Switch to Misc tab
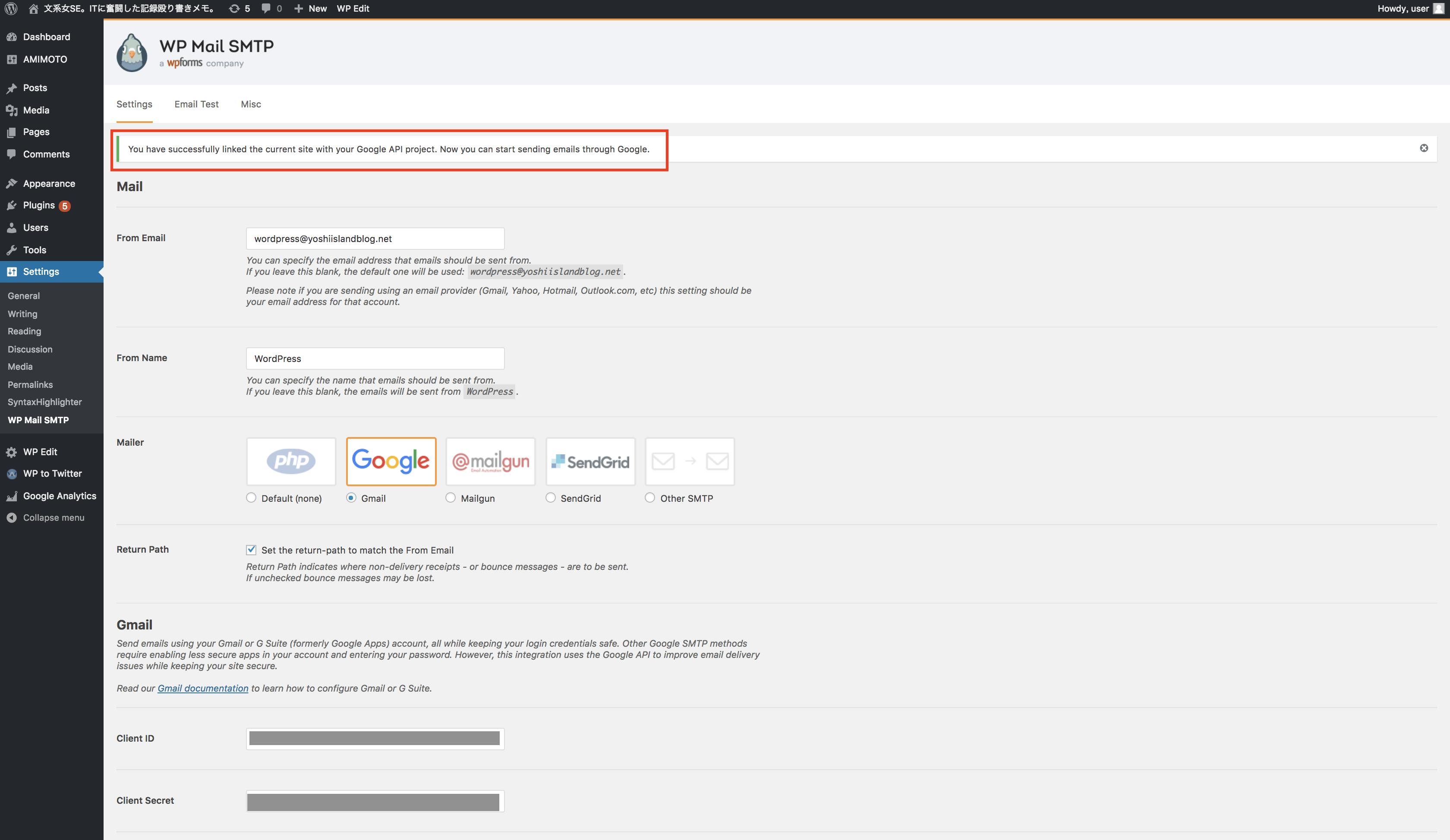The width and height of the screenshot is (1450, 840). point(251,104)
